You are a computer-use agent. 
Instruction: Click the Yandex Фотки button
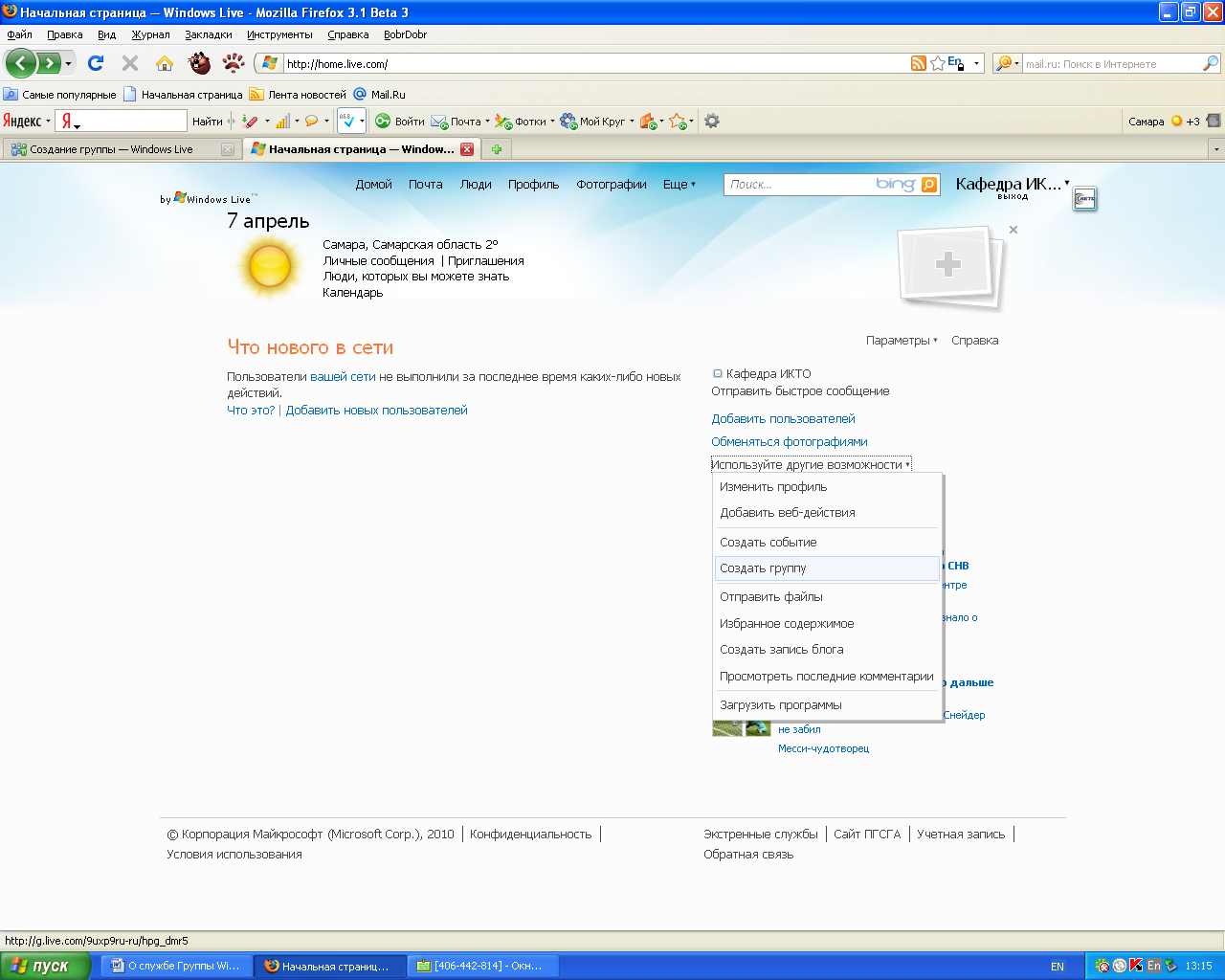coord(523,121)
